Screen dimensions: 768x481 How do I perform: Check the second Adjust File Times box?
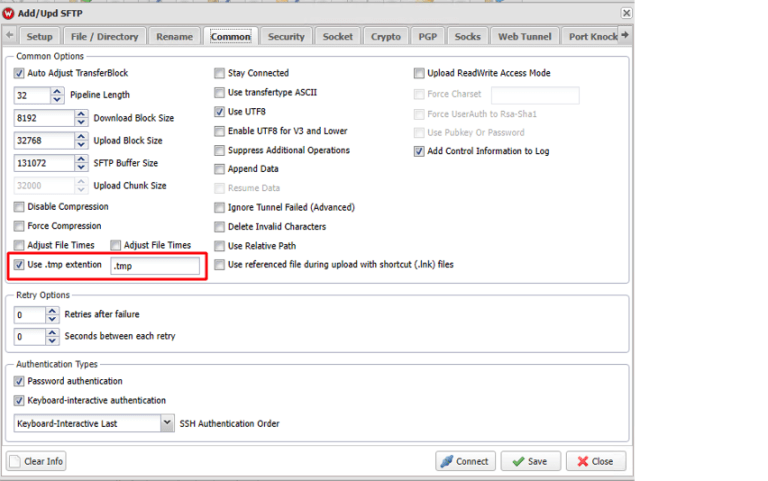tap(115, 245)
